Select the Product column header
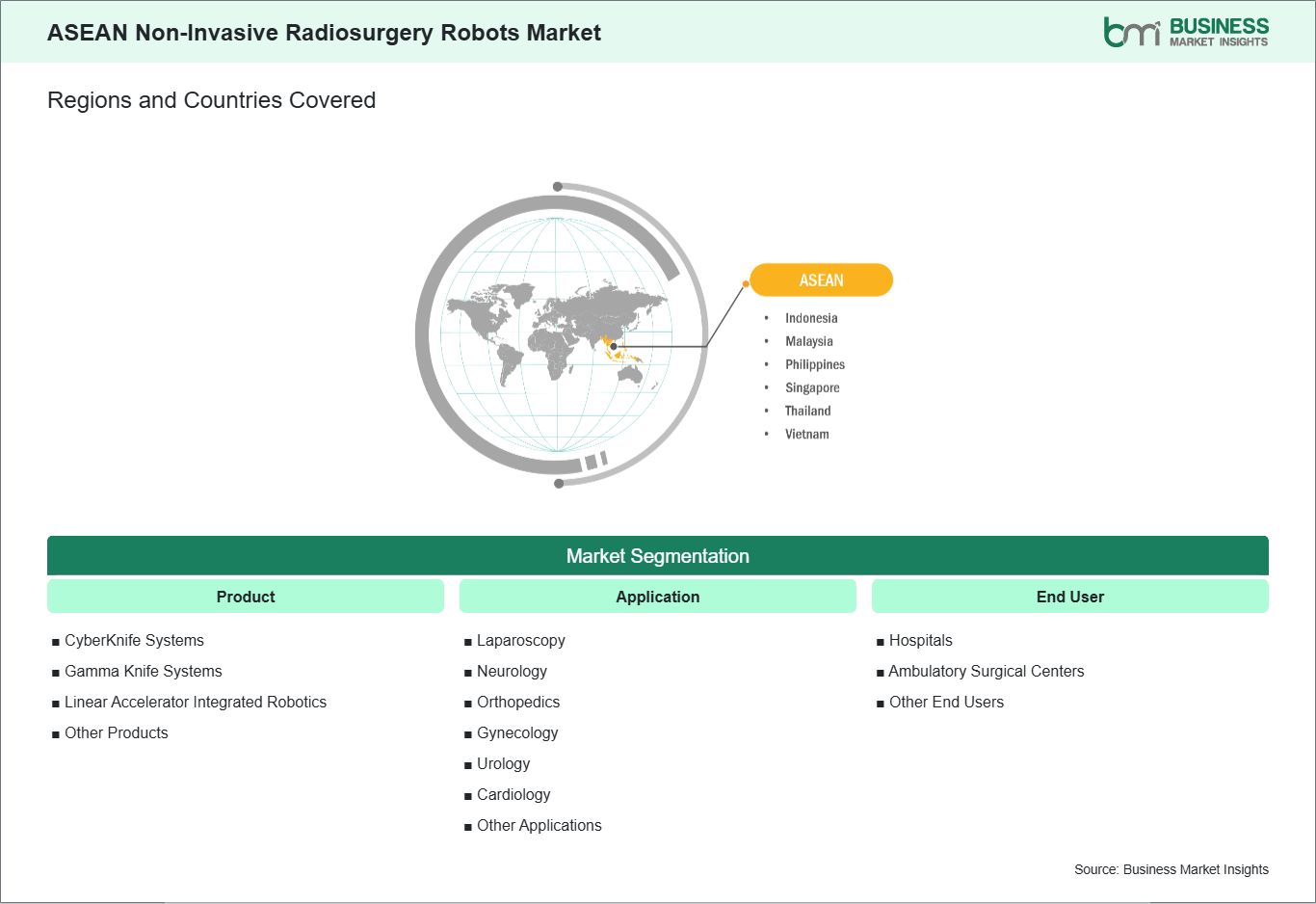The image size is (1316, 904). click(x=246, y=597)
